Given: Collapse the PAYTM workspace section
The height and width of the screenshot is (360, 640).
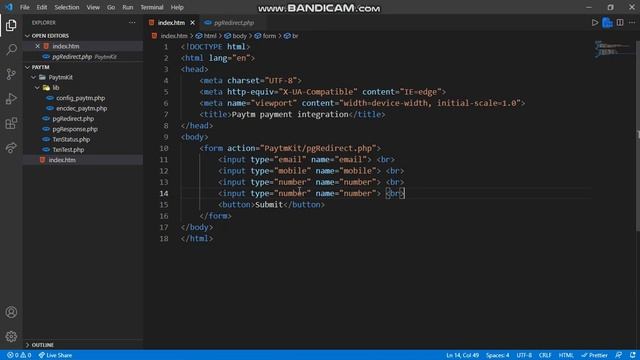Looking at the screenshot, I should tap(27, 67).
